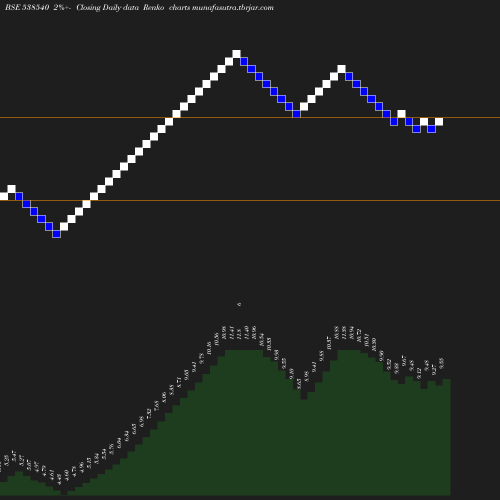Screen dimensions: 500x500
Task: Click the 6.34 value label
Action: click(x=127, y=436)
